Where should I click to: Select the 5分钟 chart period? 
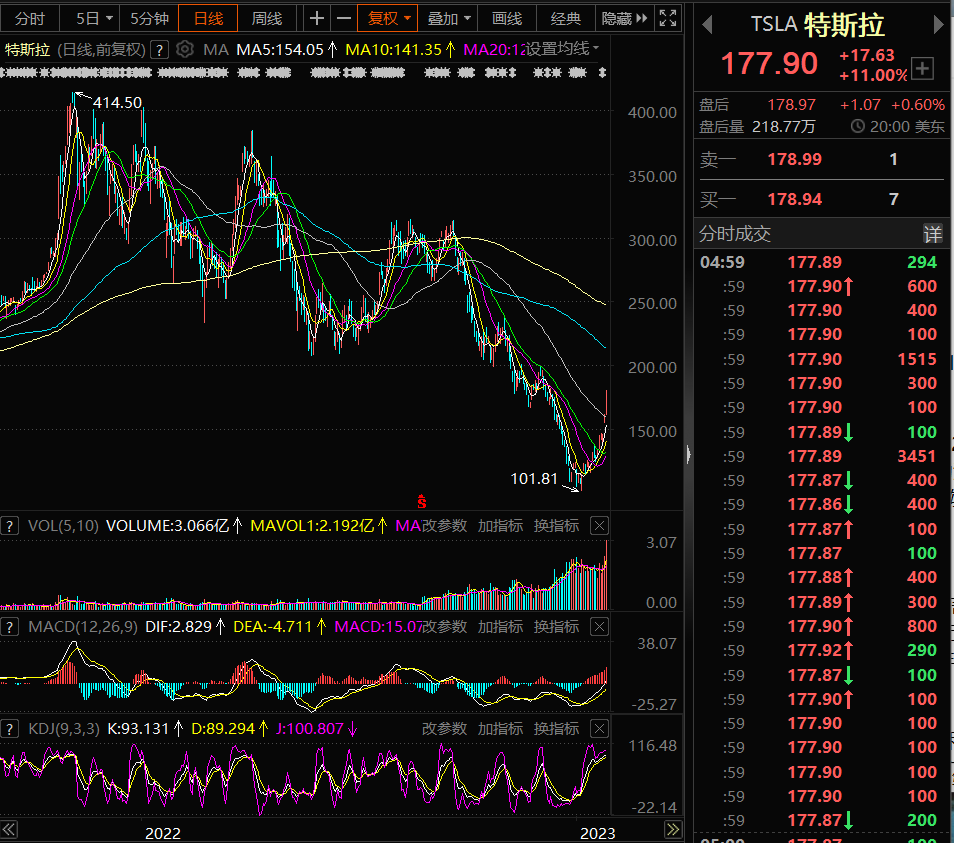[x=149, y=18]
